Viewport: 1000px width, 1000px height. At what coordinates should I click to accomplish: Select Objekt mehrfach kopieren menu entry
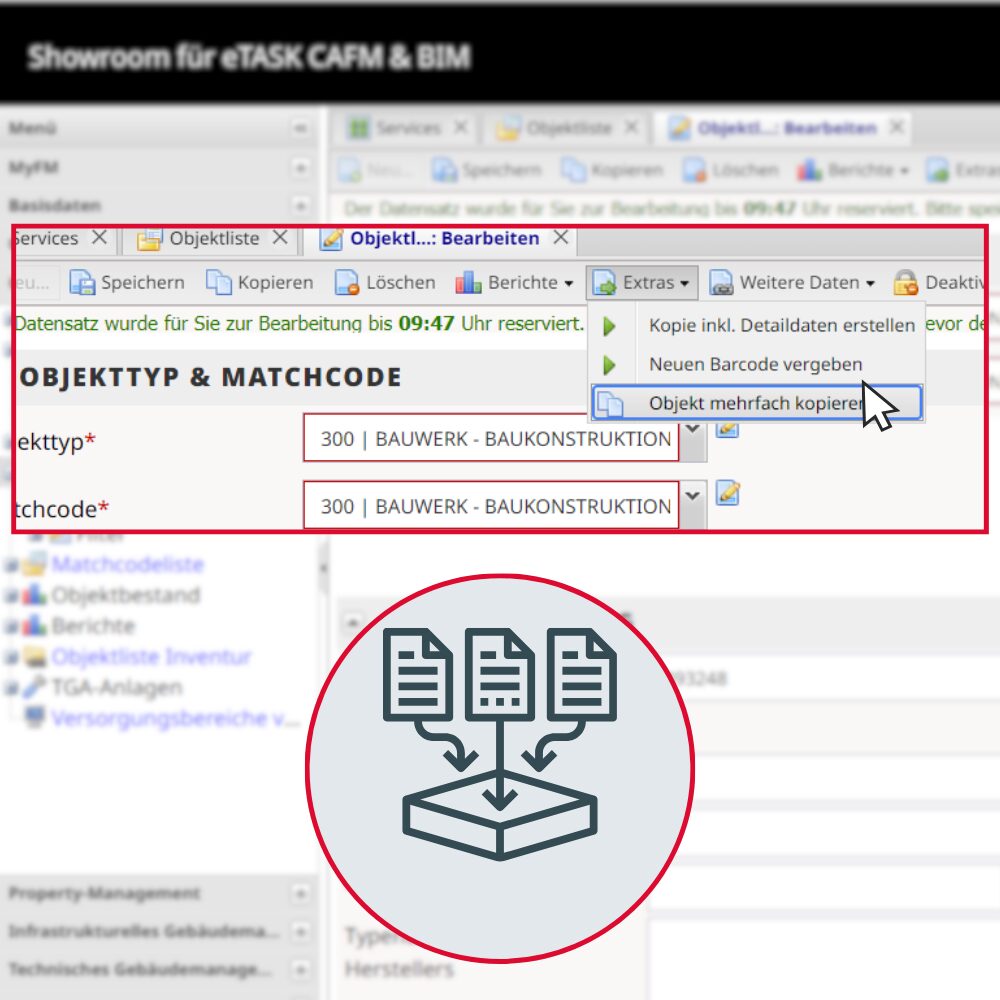(x=756, y=403)
